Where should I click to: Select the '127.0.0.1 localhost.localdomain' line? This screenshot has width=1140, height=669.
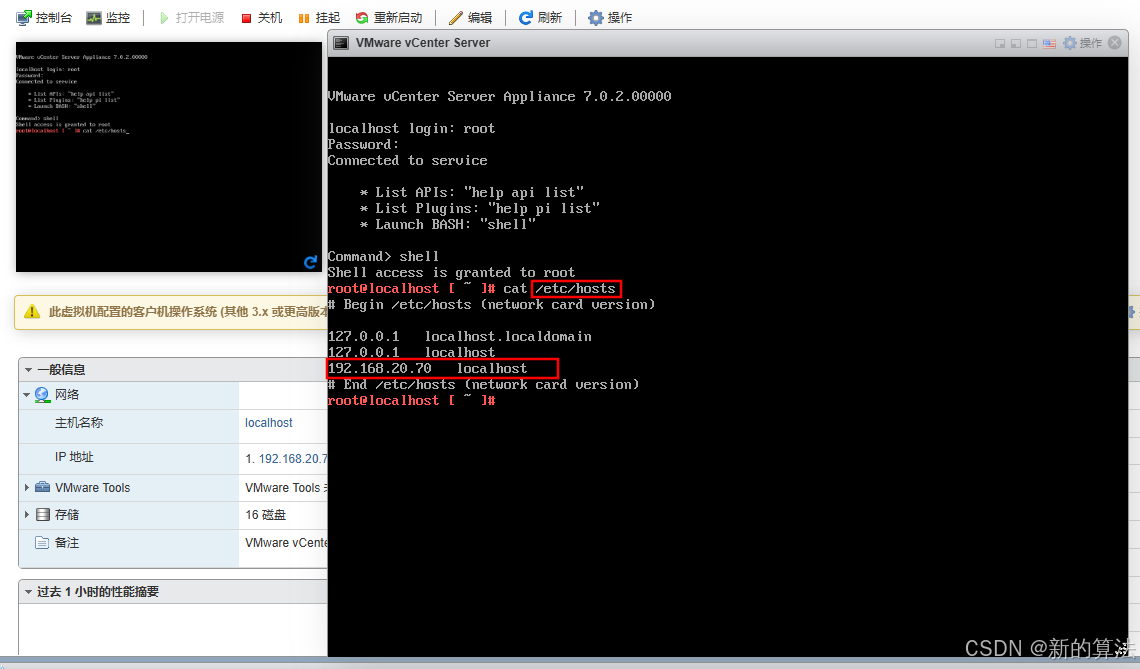tap(459, 337)
